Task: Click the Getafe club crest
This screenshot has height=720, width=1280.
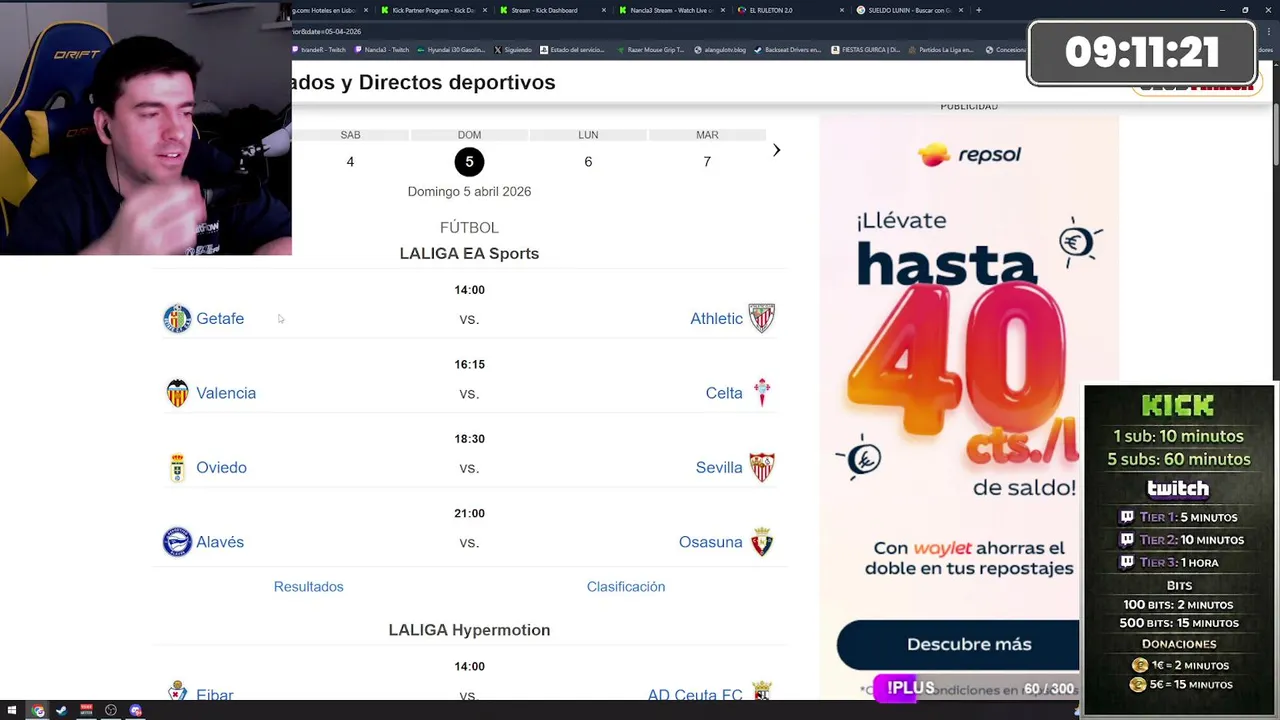Action: pyautogui.click(x=177, y=318)
